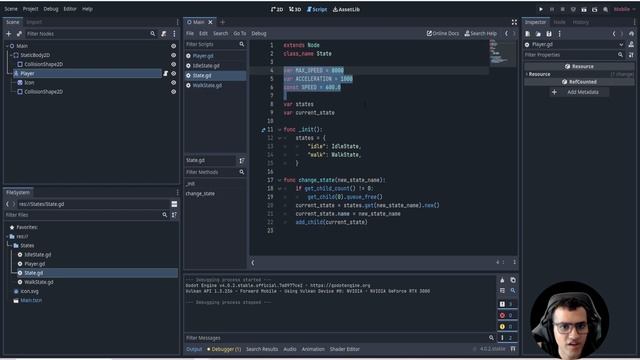This screenshot has width=640, height=360.
Task: Select IdleState.gd in the FileSystem
Action: (38, 255)
